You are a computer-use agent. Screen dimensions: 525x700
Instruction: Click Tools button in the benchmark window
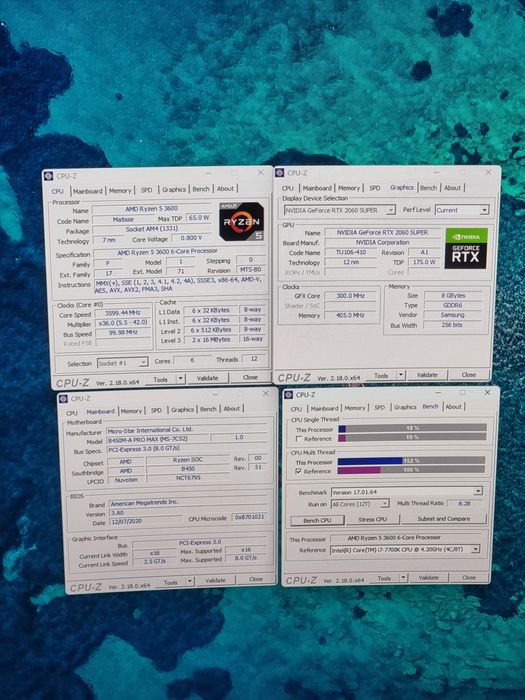click(x=384, y=578)
